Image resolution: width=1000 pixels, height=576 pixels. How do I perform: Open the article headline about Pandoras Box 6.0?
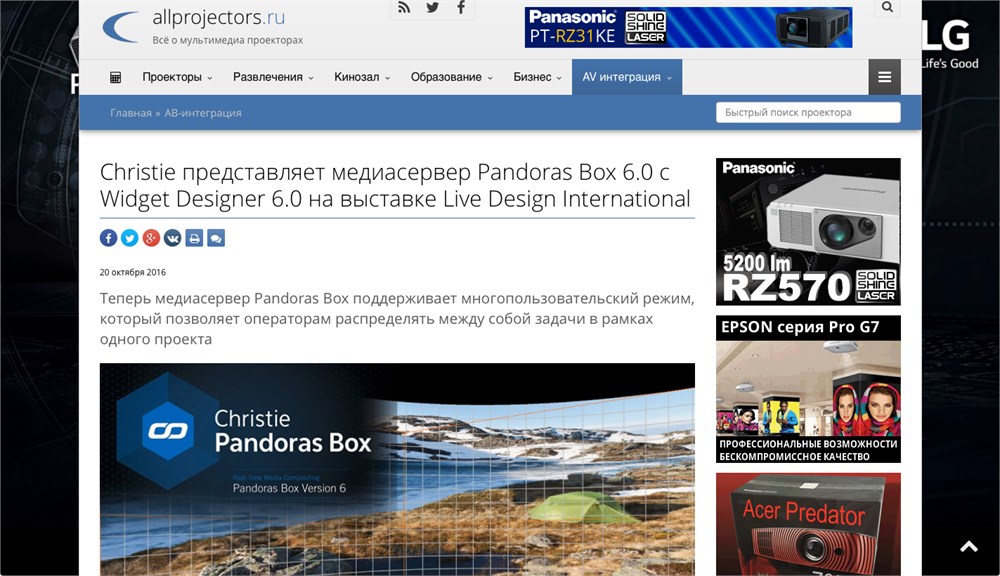[395, 185]
